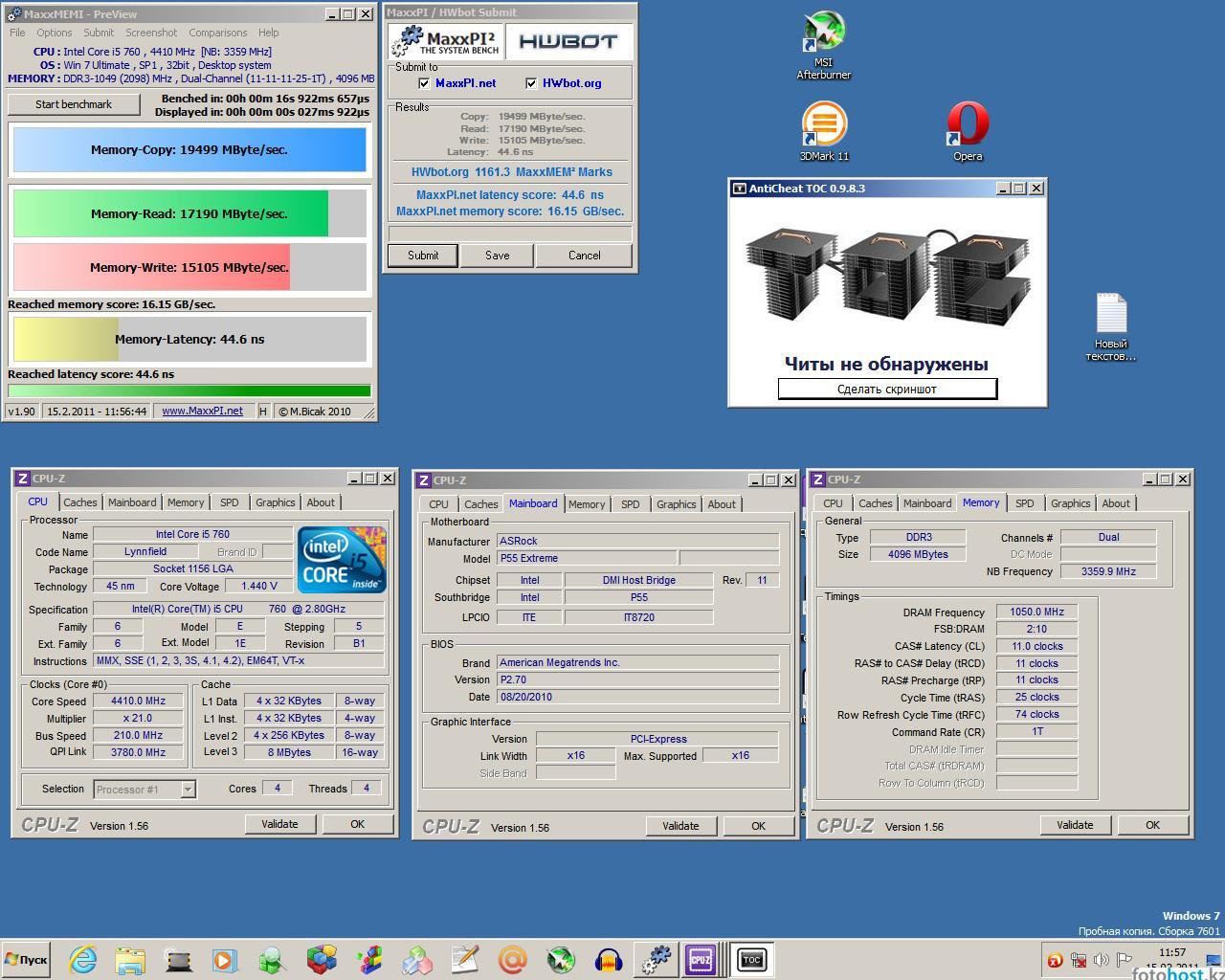Toggle the MaxxPI.net submit checkbox
The image size is (1225, 980).
point(424,83)
